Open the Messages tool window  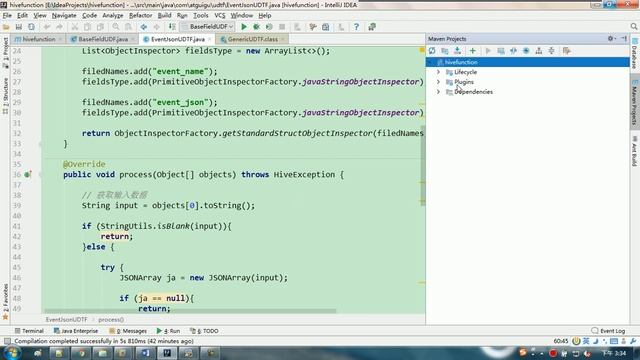(128, 331)
